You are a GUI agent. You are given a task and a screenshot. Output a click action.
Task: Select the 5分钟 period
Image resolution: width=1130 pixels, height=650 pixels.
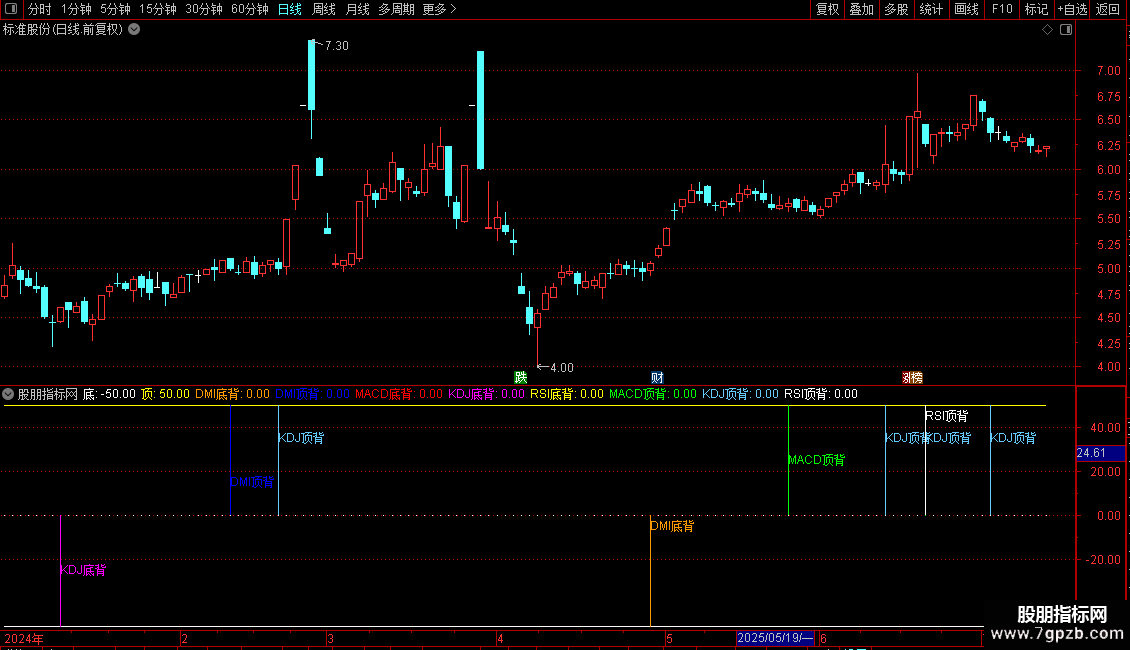coord(115,9)
